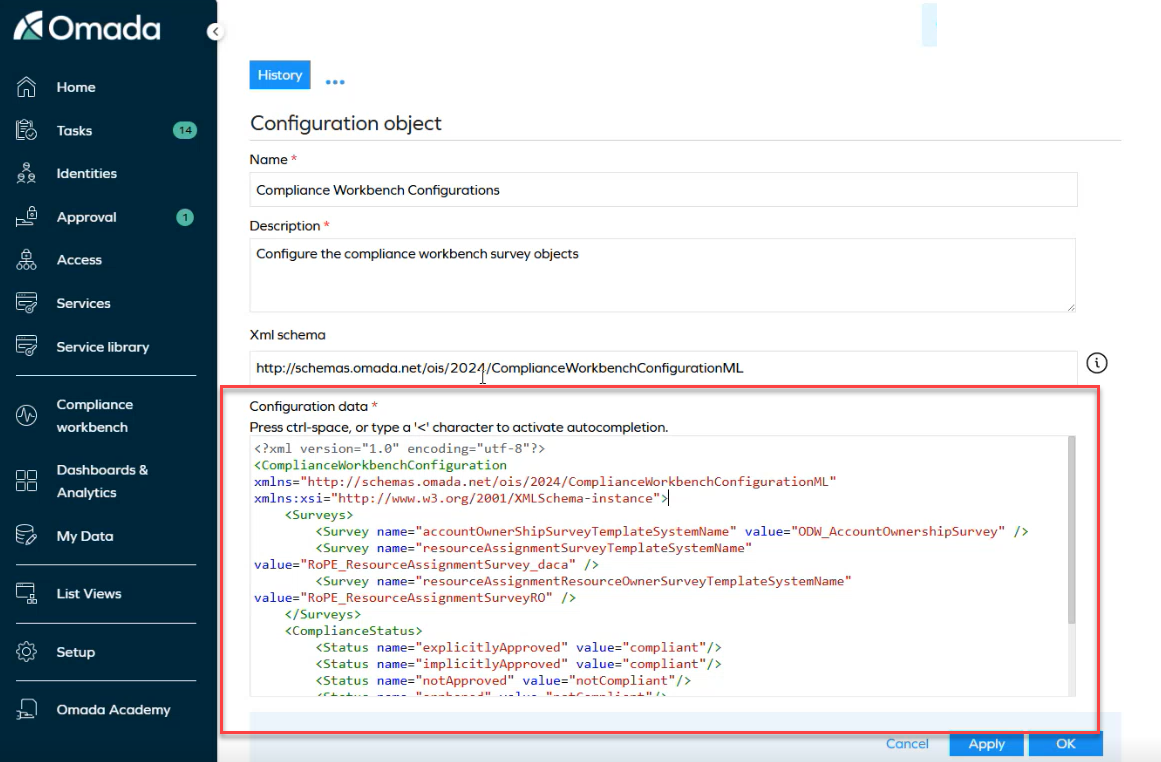Open Approval in the sidebar
Image resolution: width=1161 pixels, height=762 pixels.
87,217
